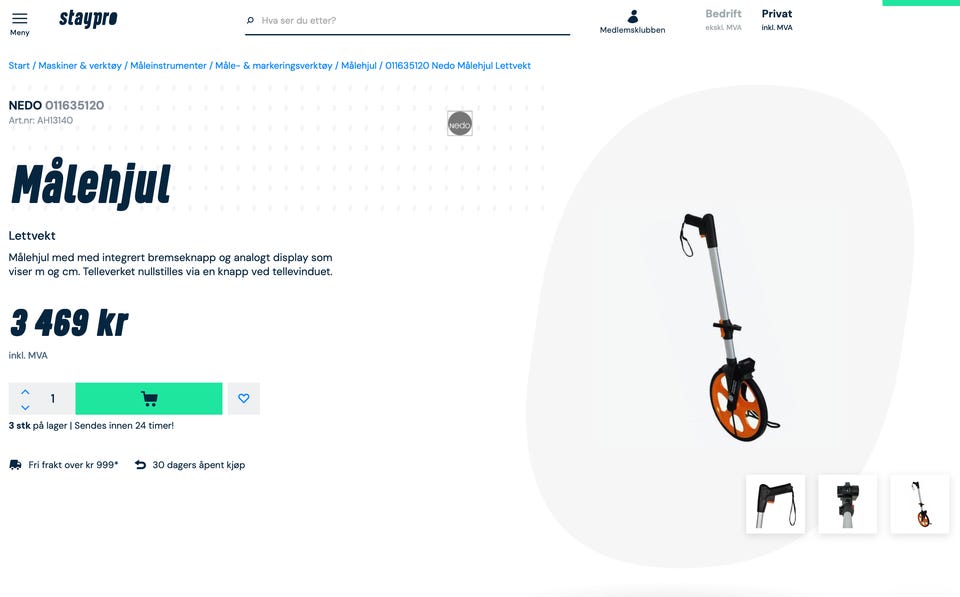Viewport: 960px width, 597px height.
Task: Switch pricing to Bedrift ekskl. MVA
Action: (x=723, y=20)
